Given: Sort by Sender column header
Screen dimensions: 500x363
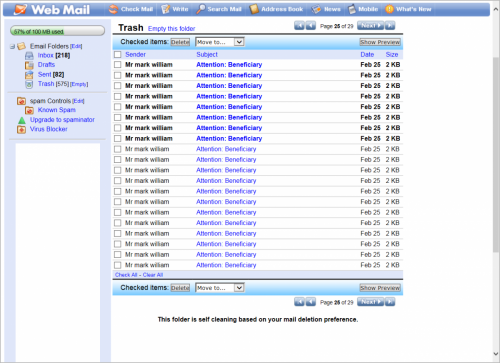Looking at the screenshot, I should pos(135,54).
